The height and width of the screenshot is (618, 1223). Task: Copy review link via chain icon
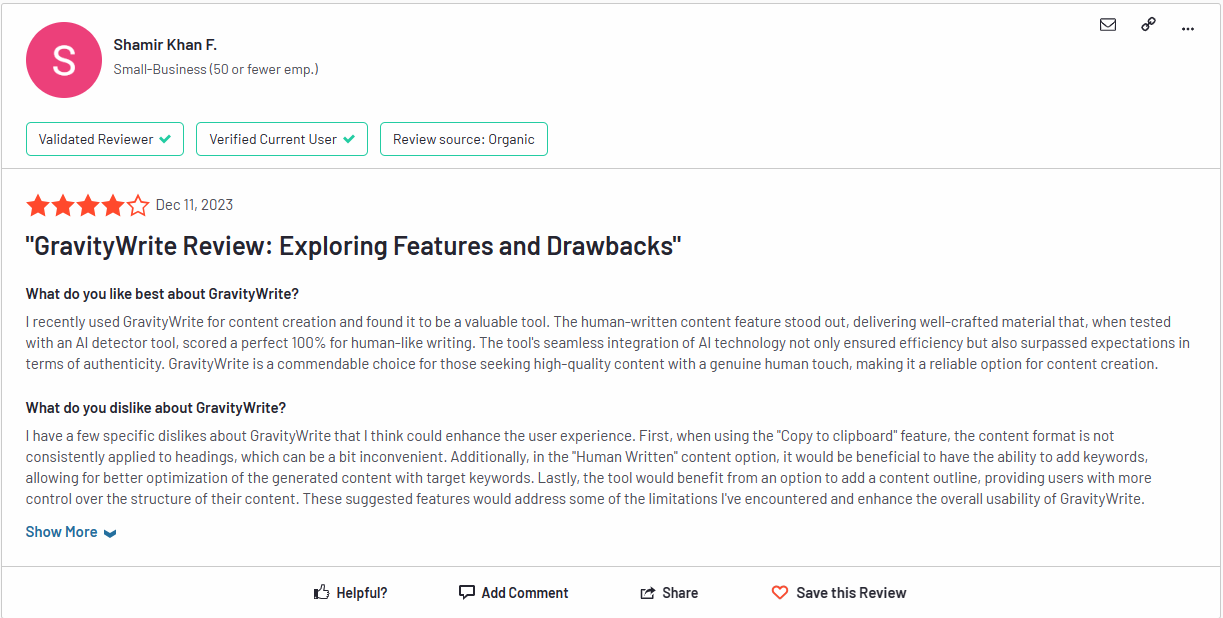click(x=1148, y=25)
